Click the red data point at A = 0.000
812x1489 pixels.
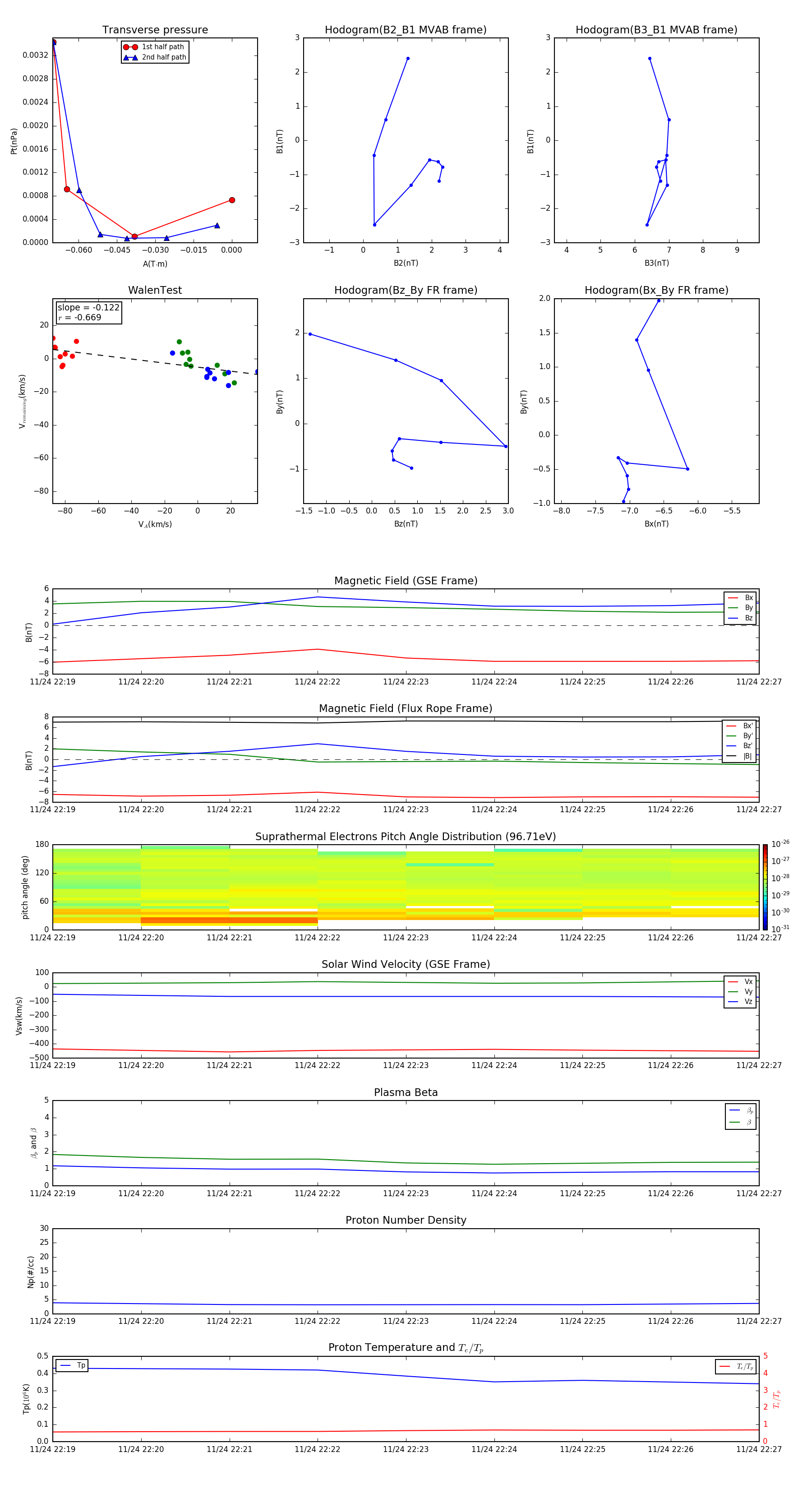pos(232,200)
